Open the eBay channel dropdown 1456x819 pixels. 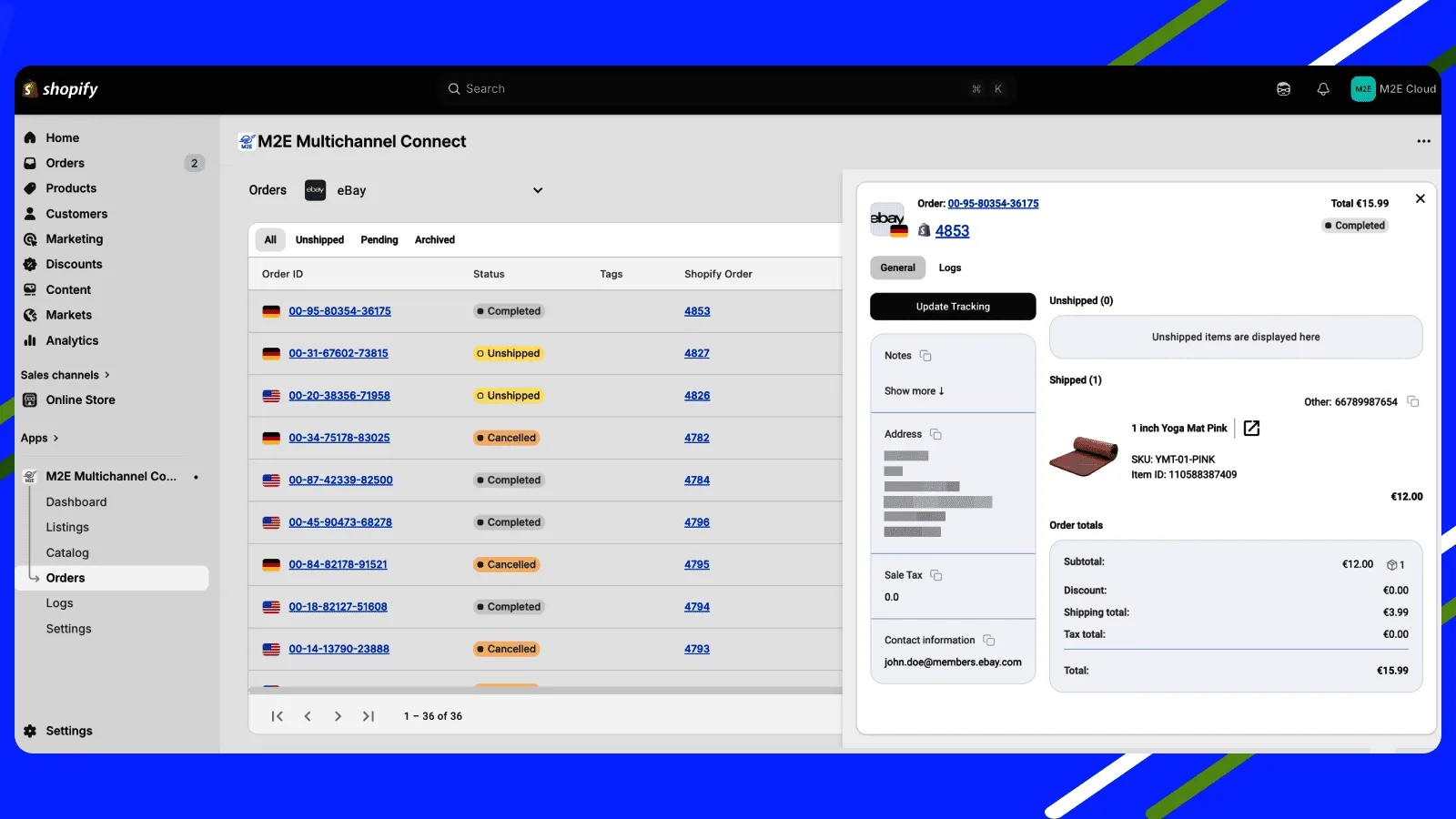[424, 190]
